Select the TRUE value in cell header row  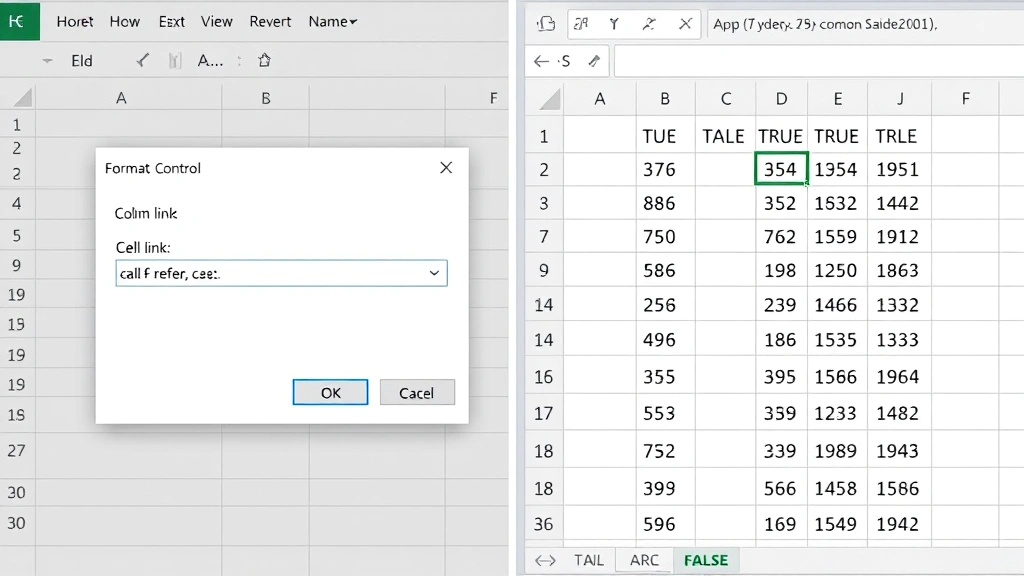[x=780, y=135]
